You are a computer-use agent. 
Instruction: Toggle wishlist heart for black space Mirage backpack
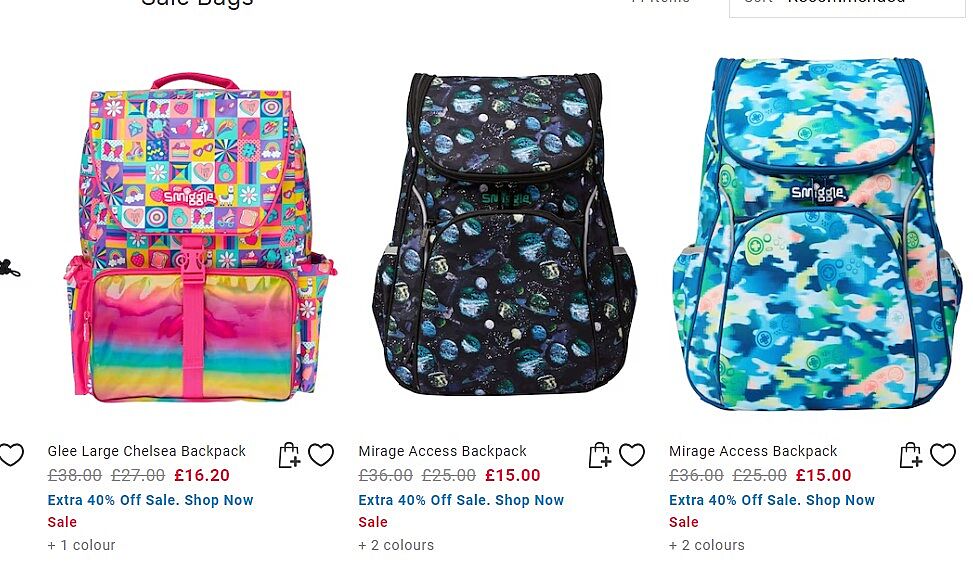(632, 455)
